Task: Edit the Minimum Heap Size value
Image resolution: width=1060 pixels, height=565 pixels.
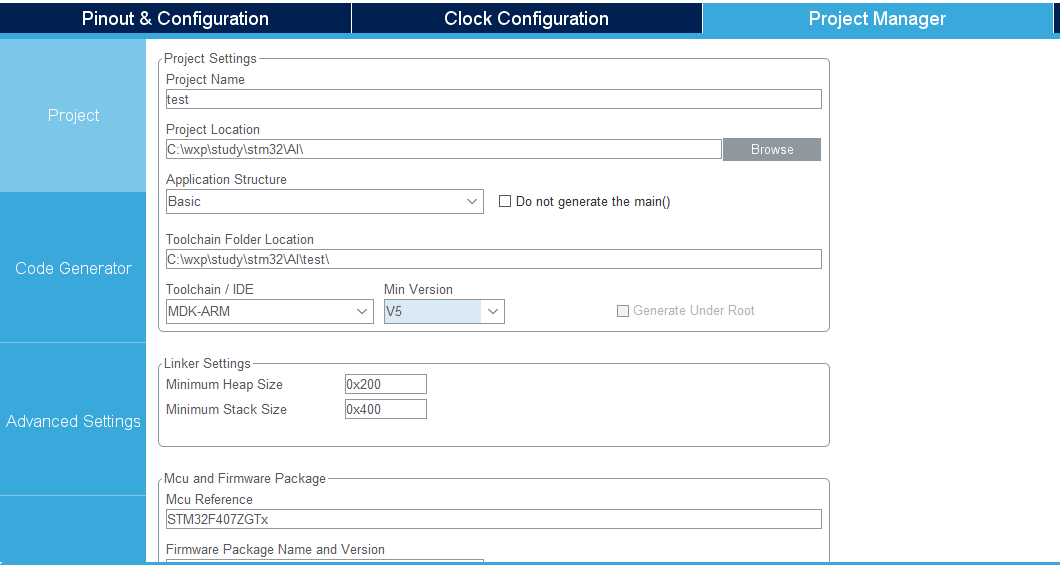Action: coord(385,385)
